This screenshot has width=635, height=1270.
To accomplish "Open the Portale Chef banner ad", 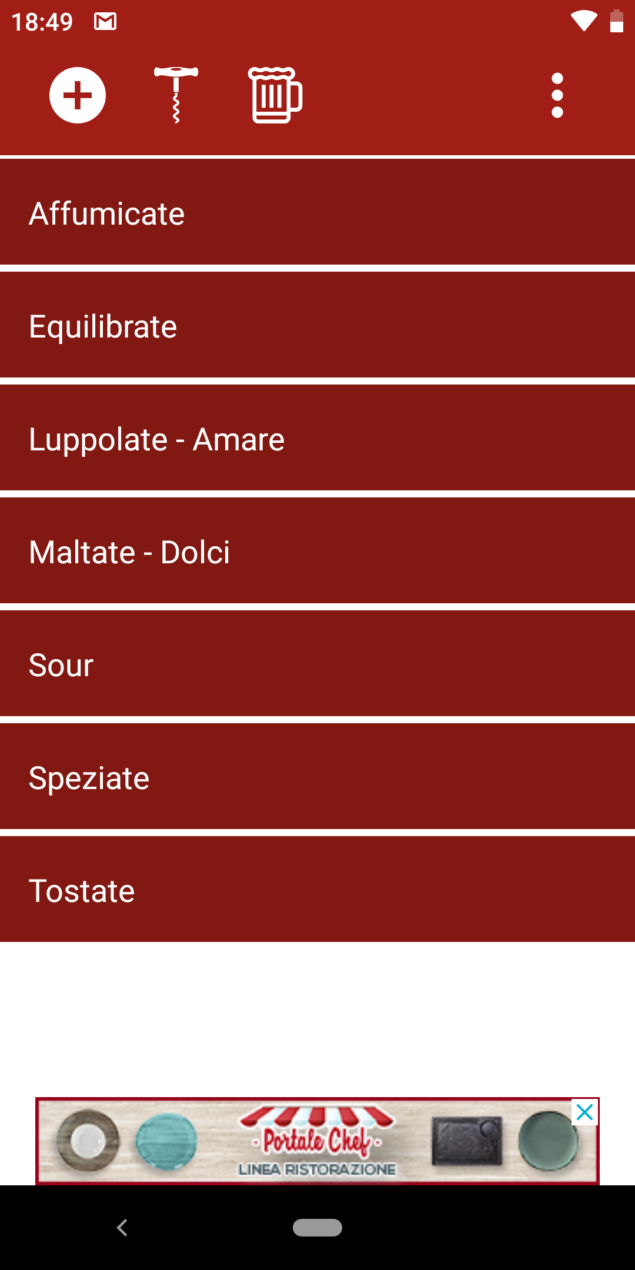I will (x=317, y=1141).
